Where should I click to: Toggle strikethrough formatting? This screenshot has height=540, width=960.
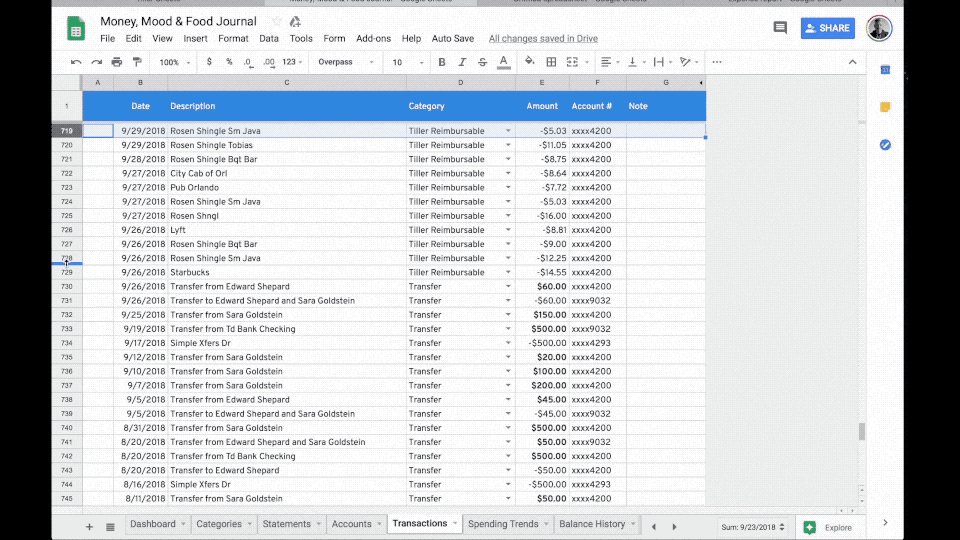(482, 62)
